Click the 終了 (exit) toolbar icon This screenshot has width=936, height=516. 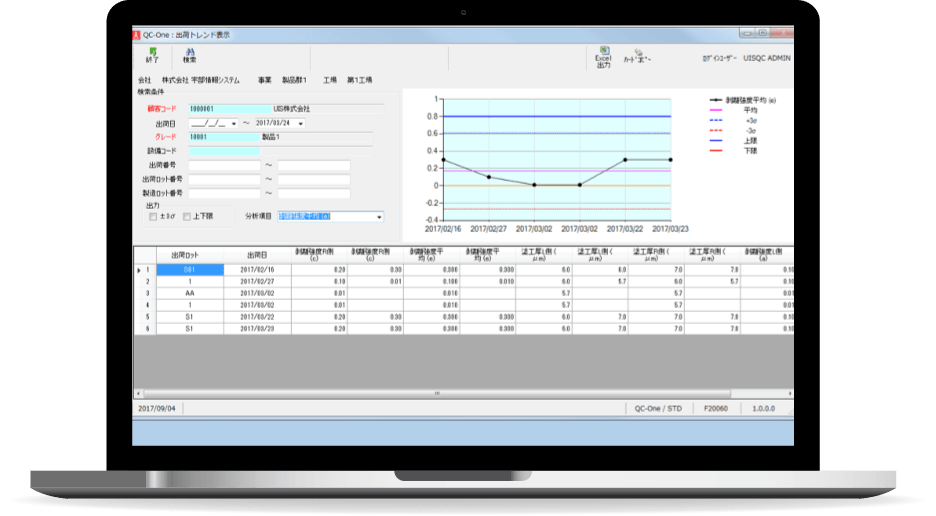click(x=153, y=56)
